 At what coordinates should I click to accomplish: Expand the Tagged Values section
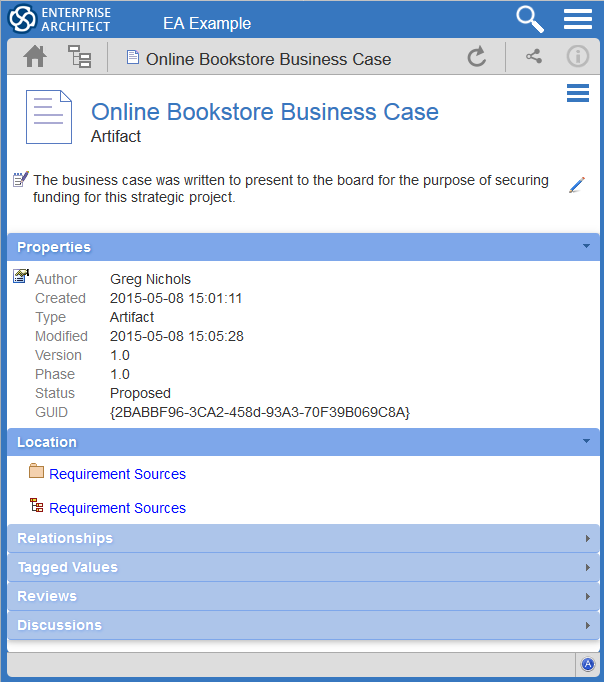coord(302,567)
